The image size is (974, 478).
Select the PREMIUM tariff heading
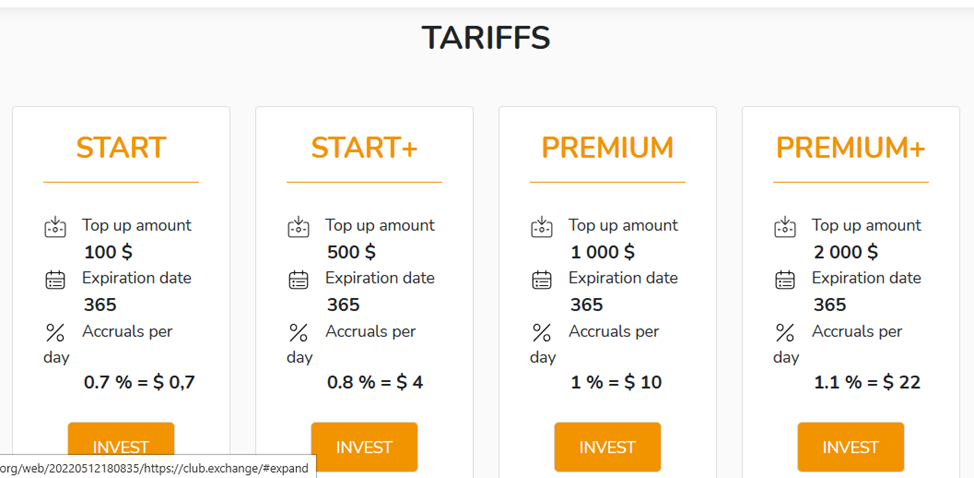[x=607, y=148]
